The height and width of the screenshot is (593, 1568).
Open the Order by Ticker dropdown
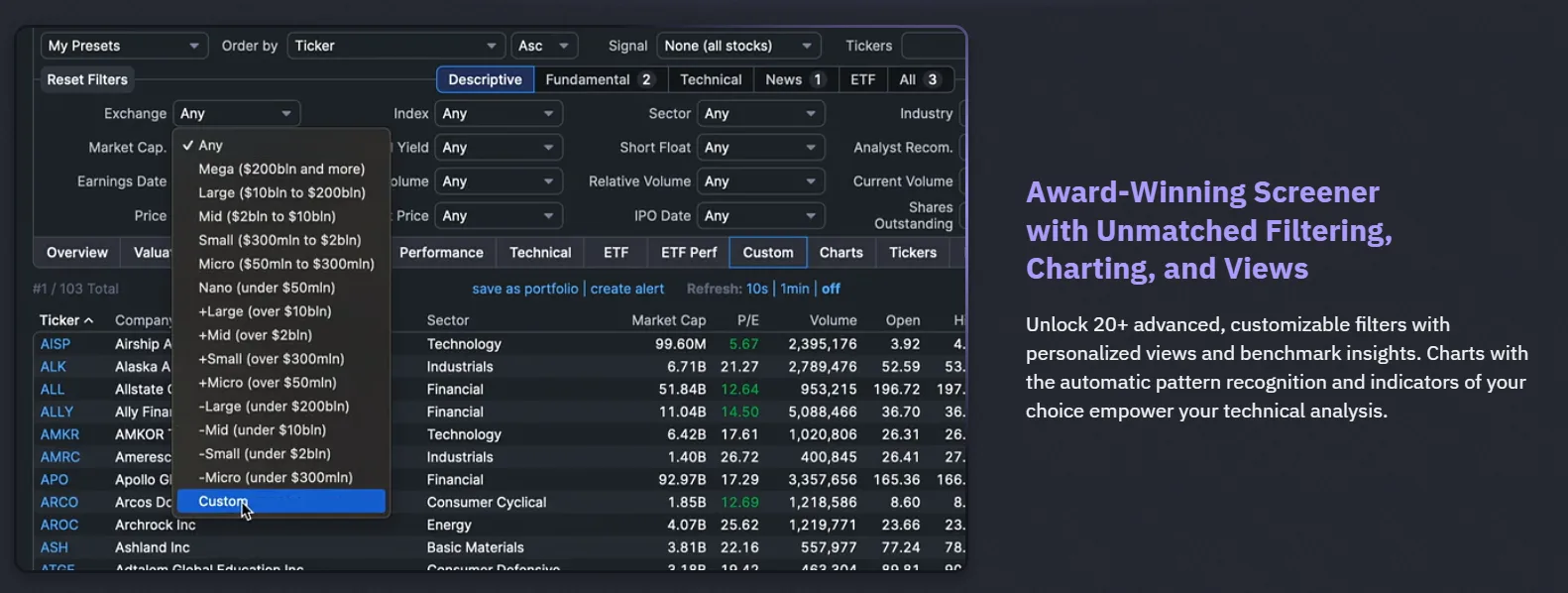(x=395, y=46)
